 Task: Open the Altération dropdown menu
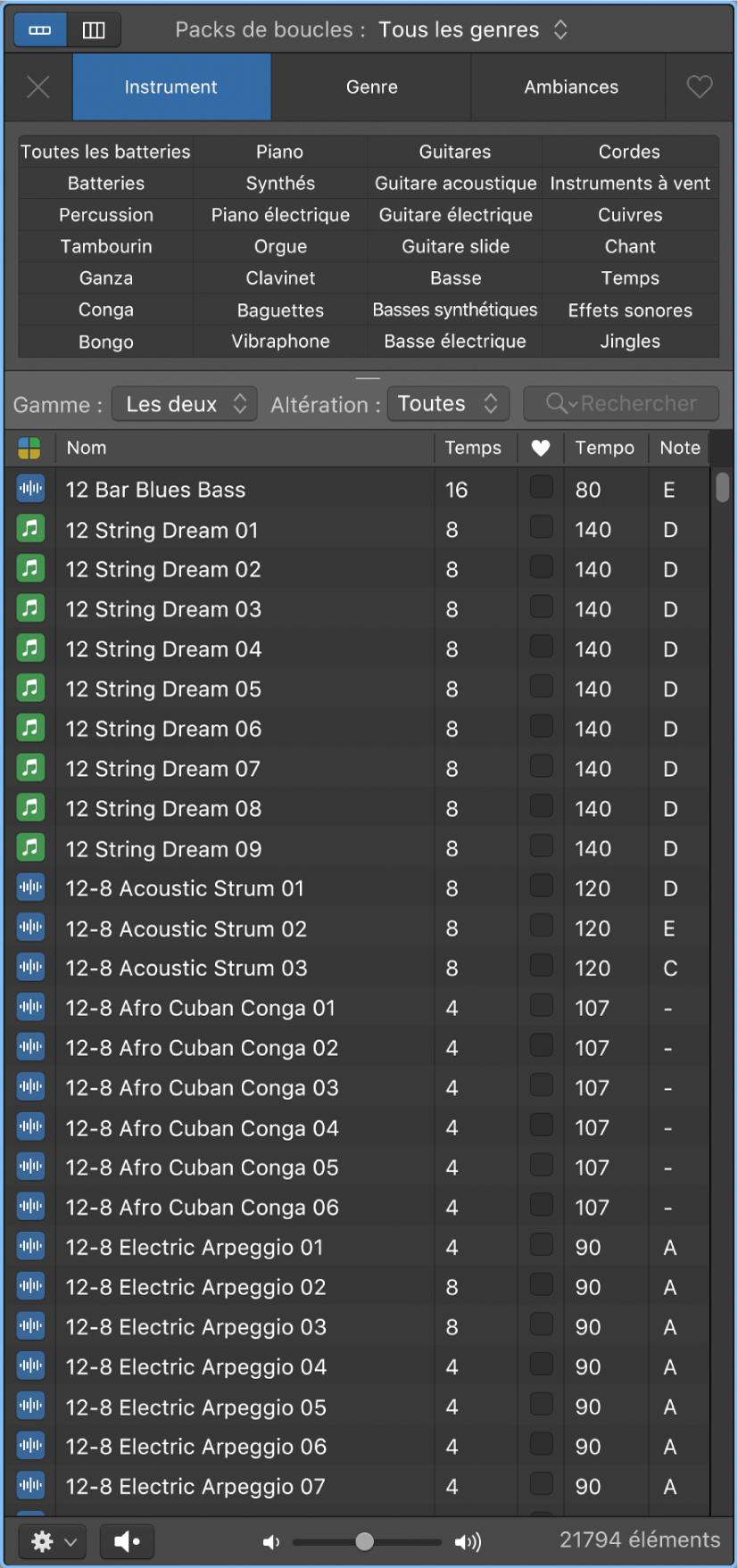pyautogui.click(x=448, y=404)
